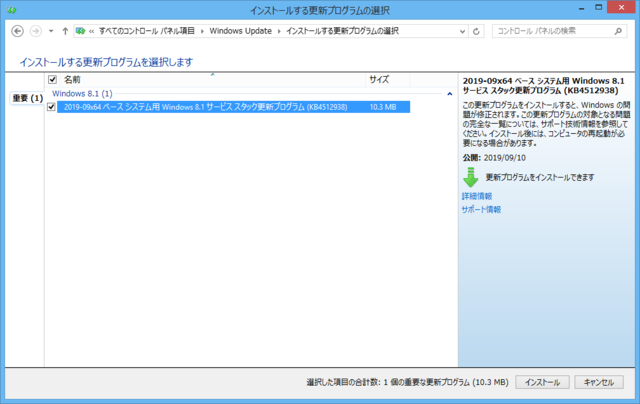Open the サポート情報 link

[481, 209]
